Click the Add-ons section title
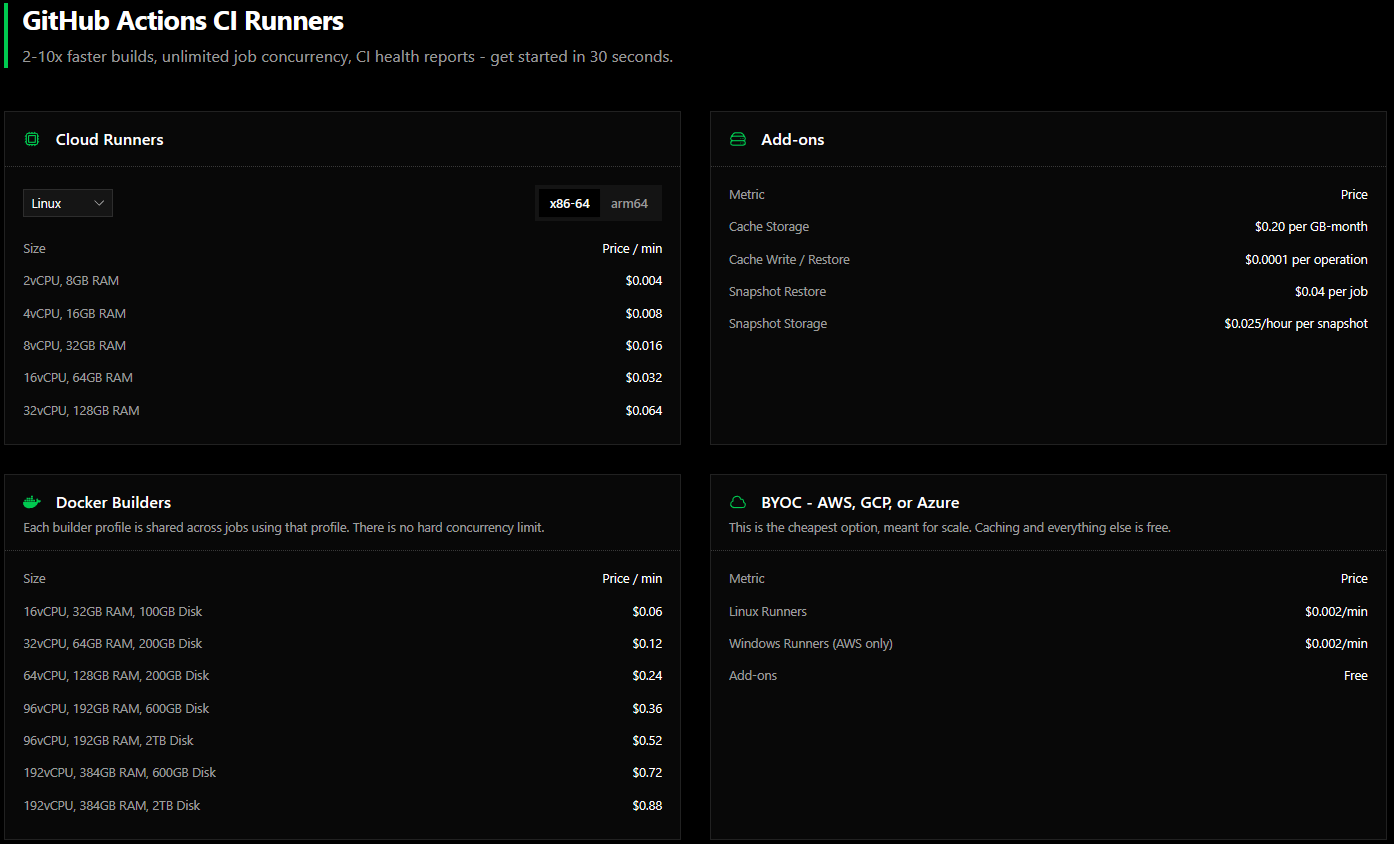Viewport: 1394px width, 844px height. click(793, 139)
